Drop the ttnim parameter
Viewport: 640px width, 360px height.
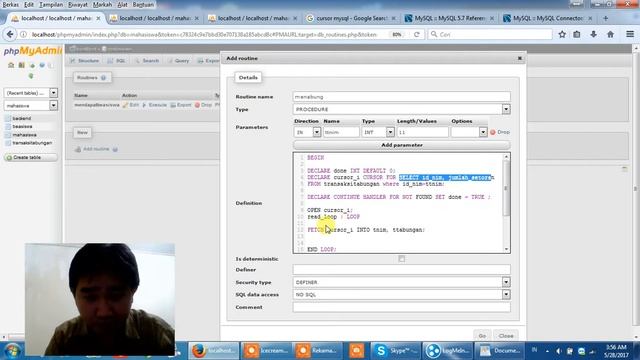click(x=500, y=132)
